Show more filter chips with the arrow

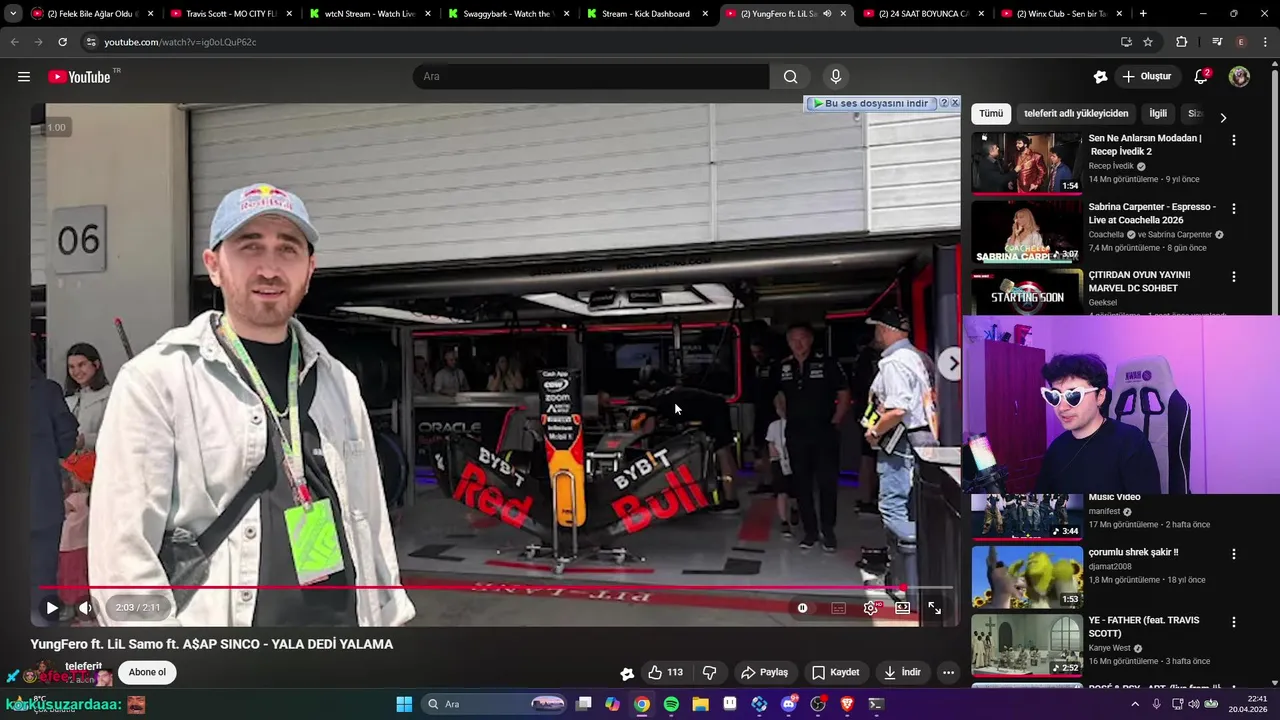[x=1222, y=117]
